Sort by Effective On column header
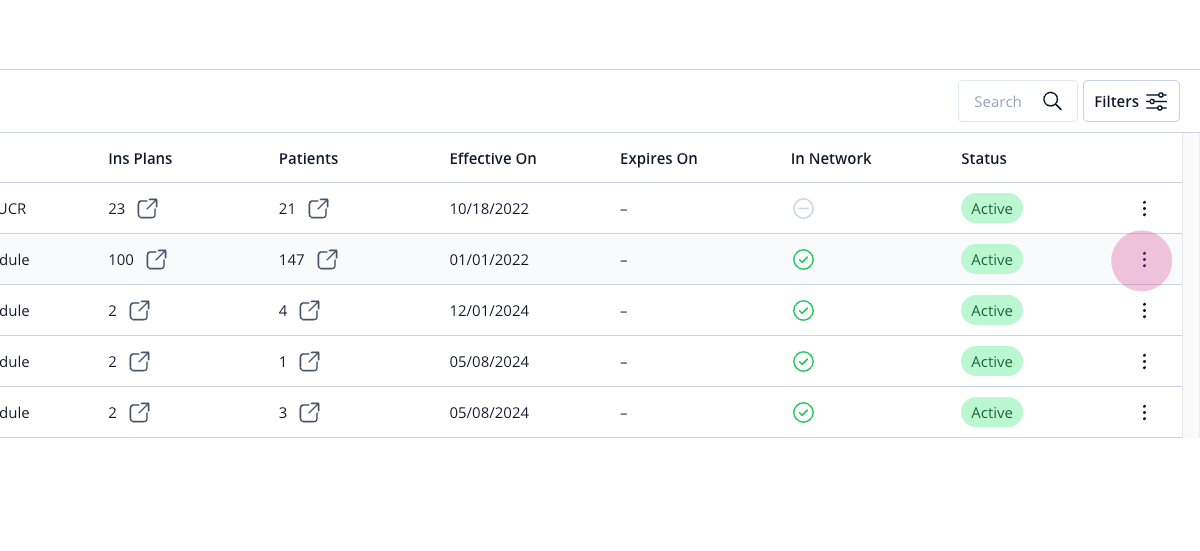 tap(493, 159)
